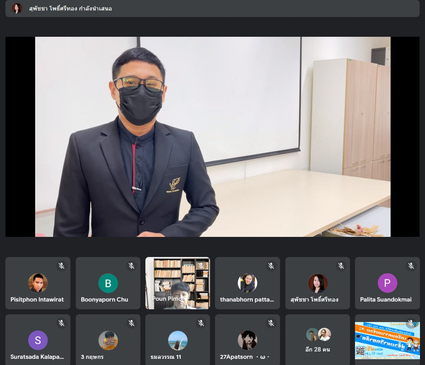This screenshot has height=365, width=425.
Task: Click the muted mic icon on สุพัชชา's tile
Action: pyautogui.click(x=341, y=266)
